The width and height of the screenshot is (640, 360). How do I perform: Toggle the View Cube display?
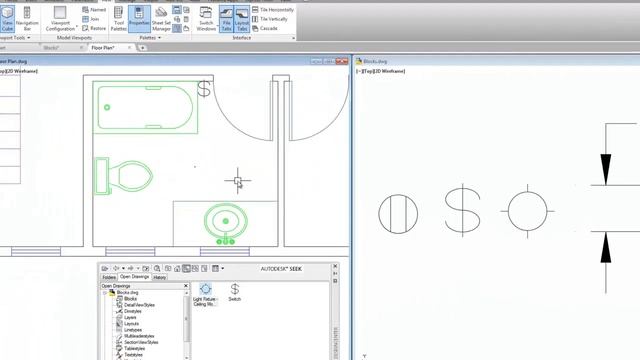(x=7, y=19)
